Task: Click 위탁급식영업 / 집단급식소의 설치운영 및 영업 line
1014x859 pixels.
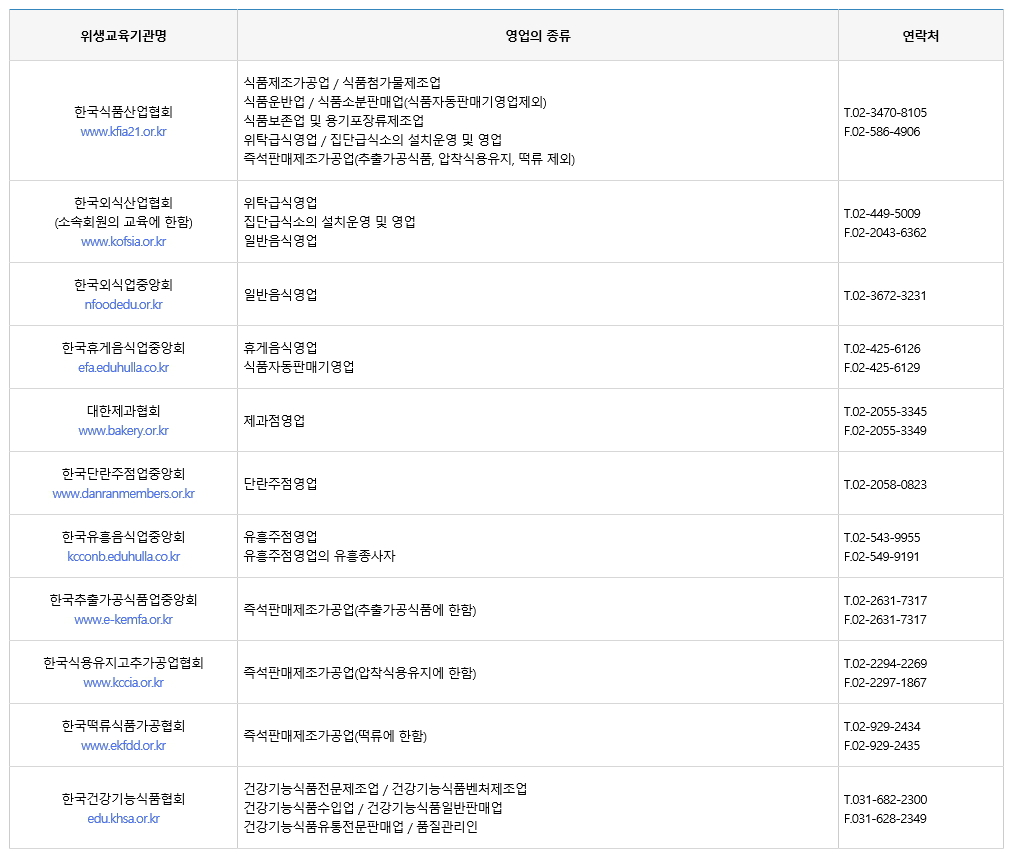Action: [x=372, y=140]
